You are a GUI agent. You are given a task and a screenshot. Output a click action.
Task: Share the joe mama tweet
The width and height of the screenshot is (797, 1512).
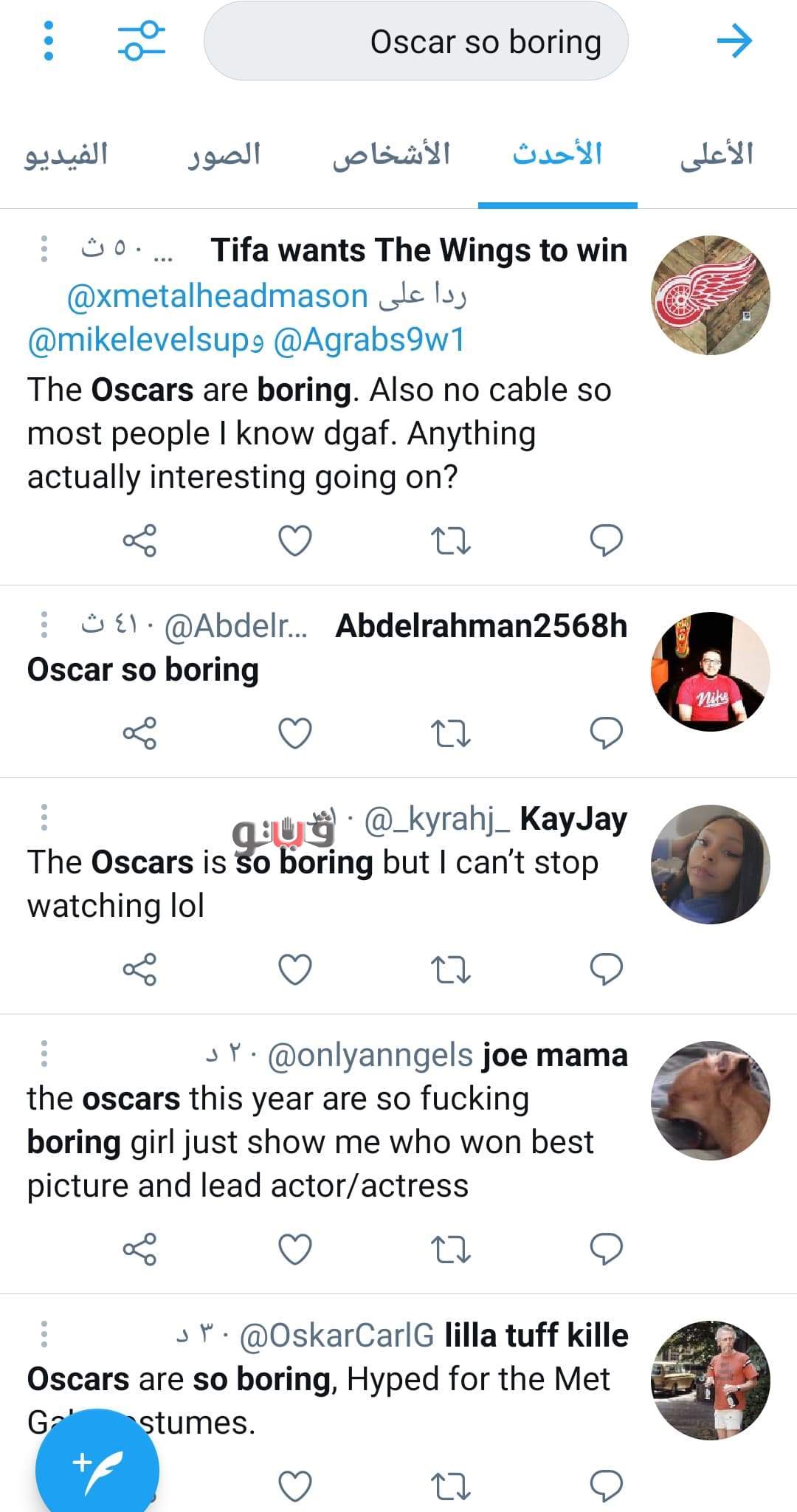[139, 1249]
